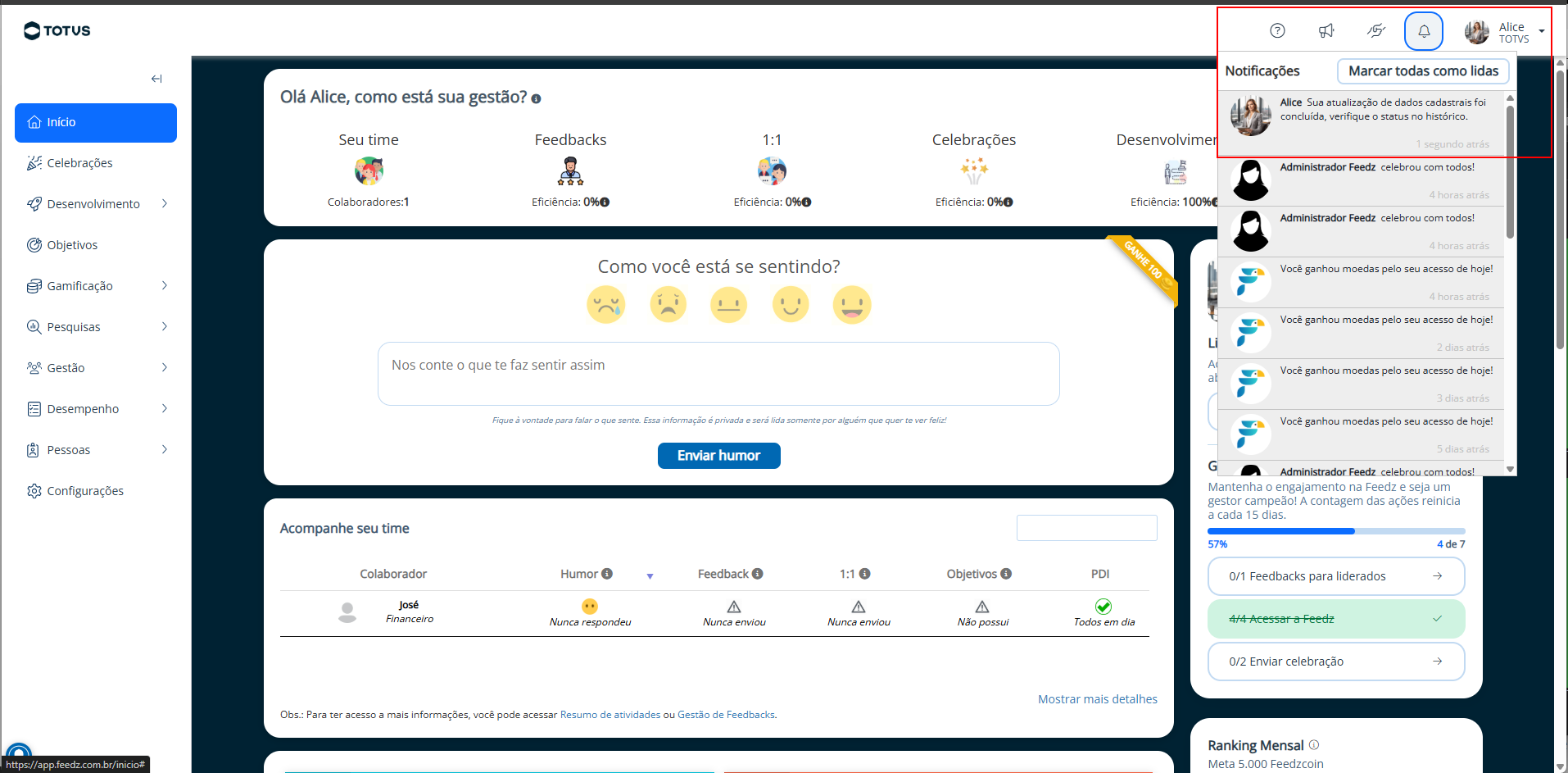Screen dimensions: 1568x773
Task: Open the help question mark icon
Action: pyautogui.click(x=1277, y=31)
